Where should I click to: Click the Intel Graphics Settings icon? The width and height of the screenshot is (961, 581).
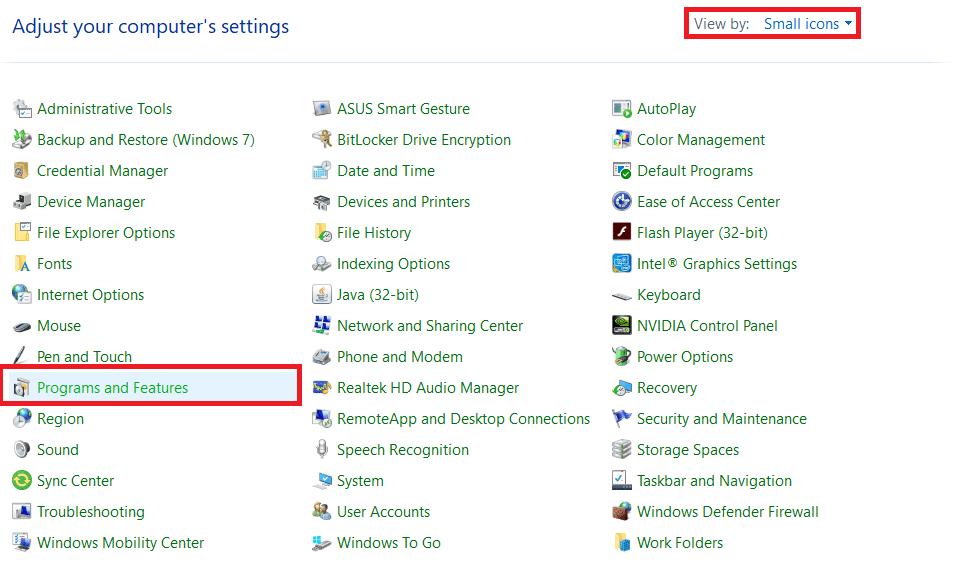pos(621,264)
